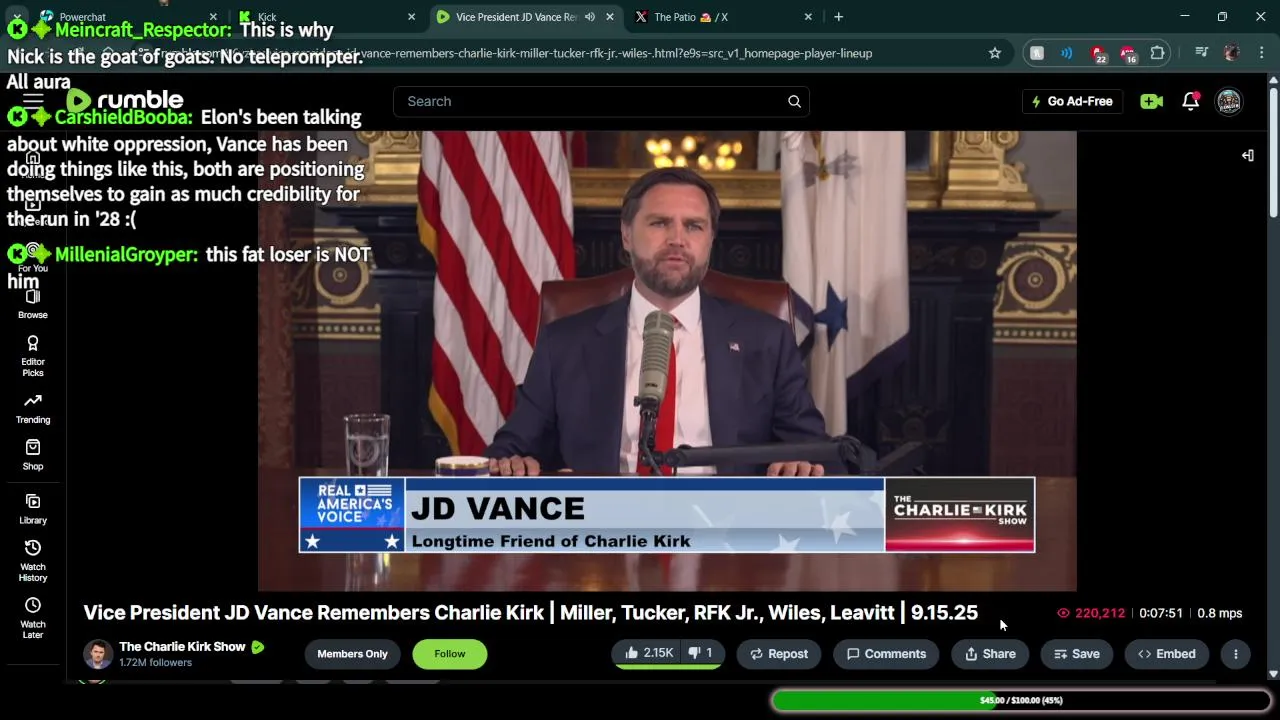The width and height of the screenshot is (1280, 720).
Task: Open the Chrome three-dot menu
Action: pyautogui.click(x=1260, y=53)
